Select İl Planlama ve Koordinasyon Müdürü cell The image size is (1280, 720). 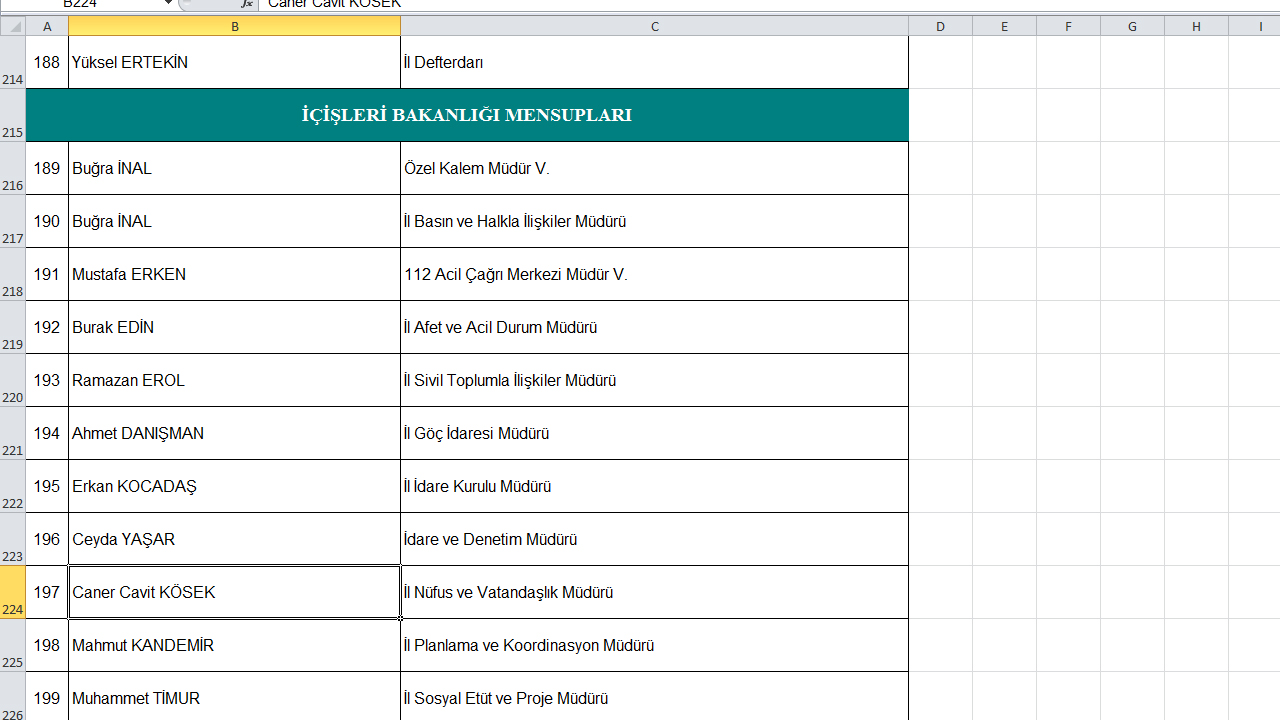(654, 645)
